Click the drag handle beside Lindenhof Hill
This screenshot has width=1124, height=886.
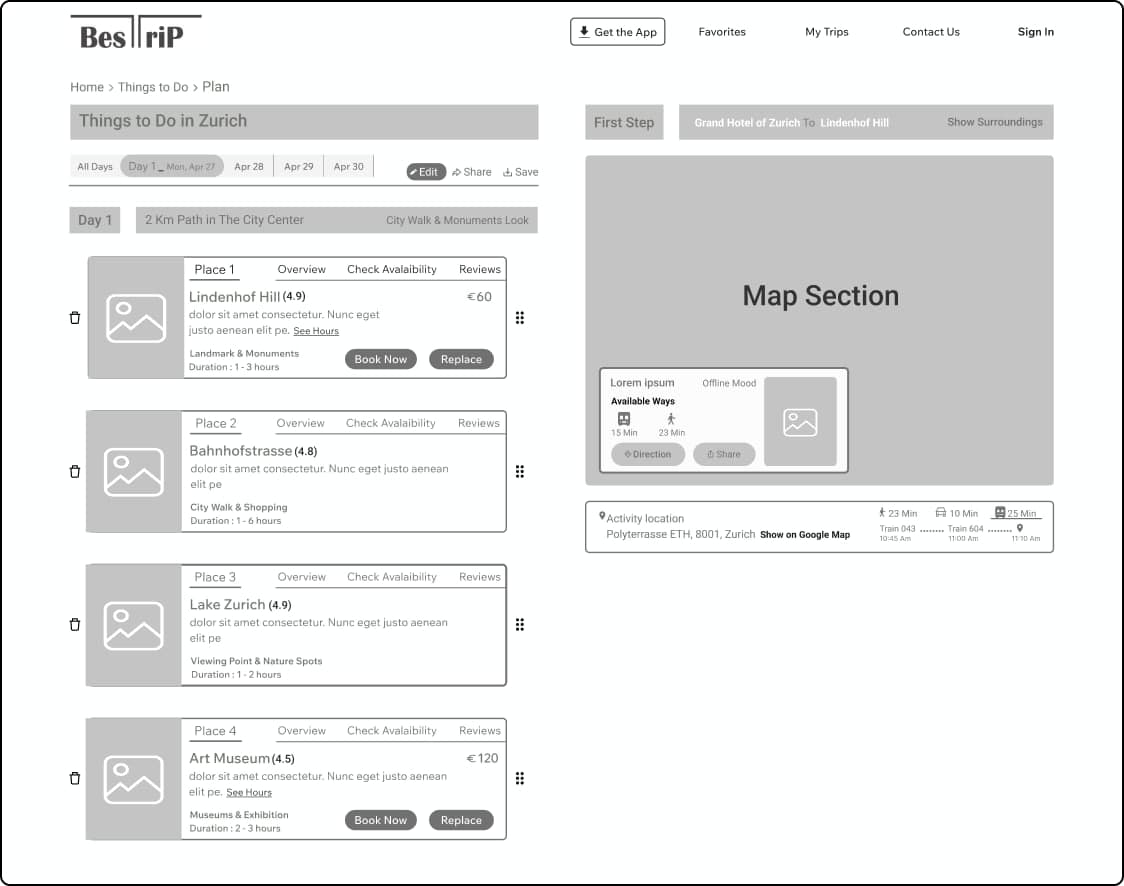click(x=520, y=318)
